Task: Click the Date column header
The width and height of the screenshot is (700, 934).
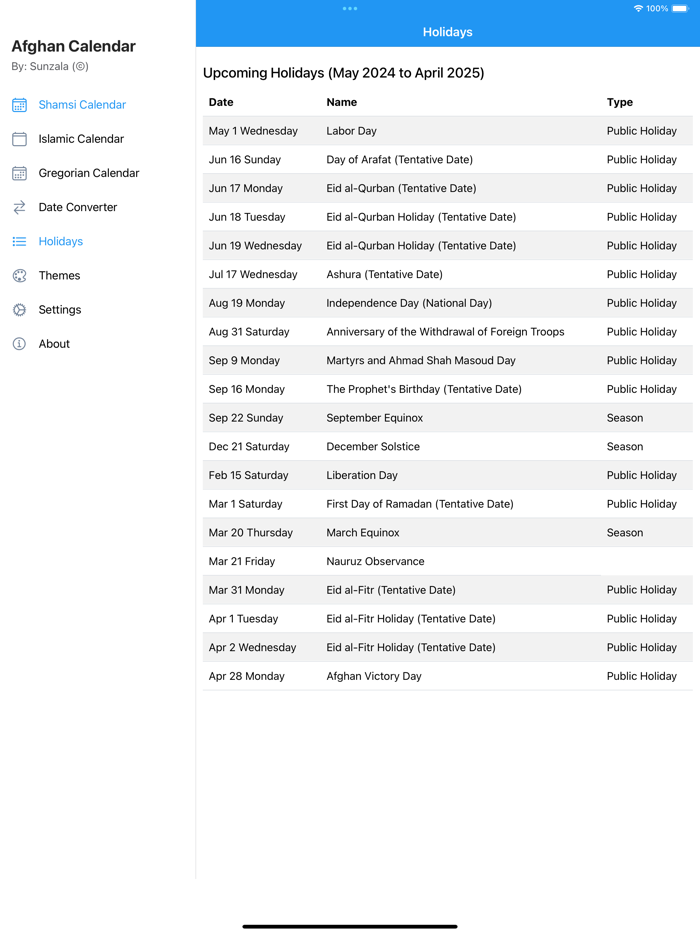Action: pos(221,102)
